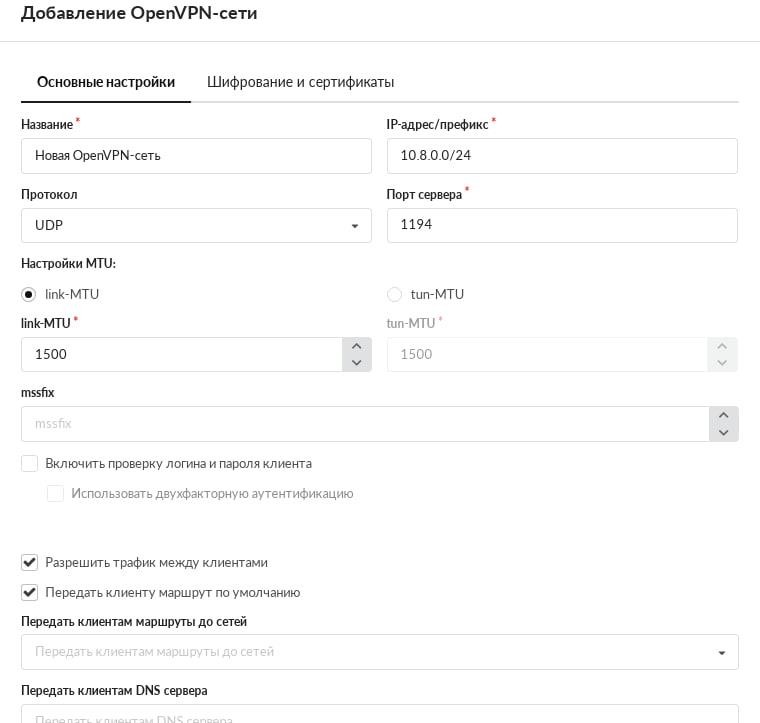Increase link-MTU value with up arrow

pyautogui.click(x=357, y=346)
